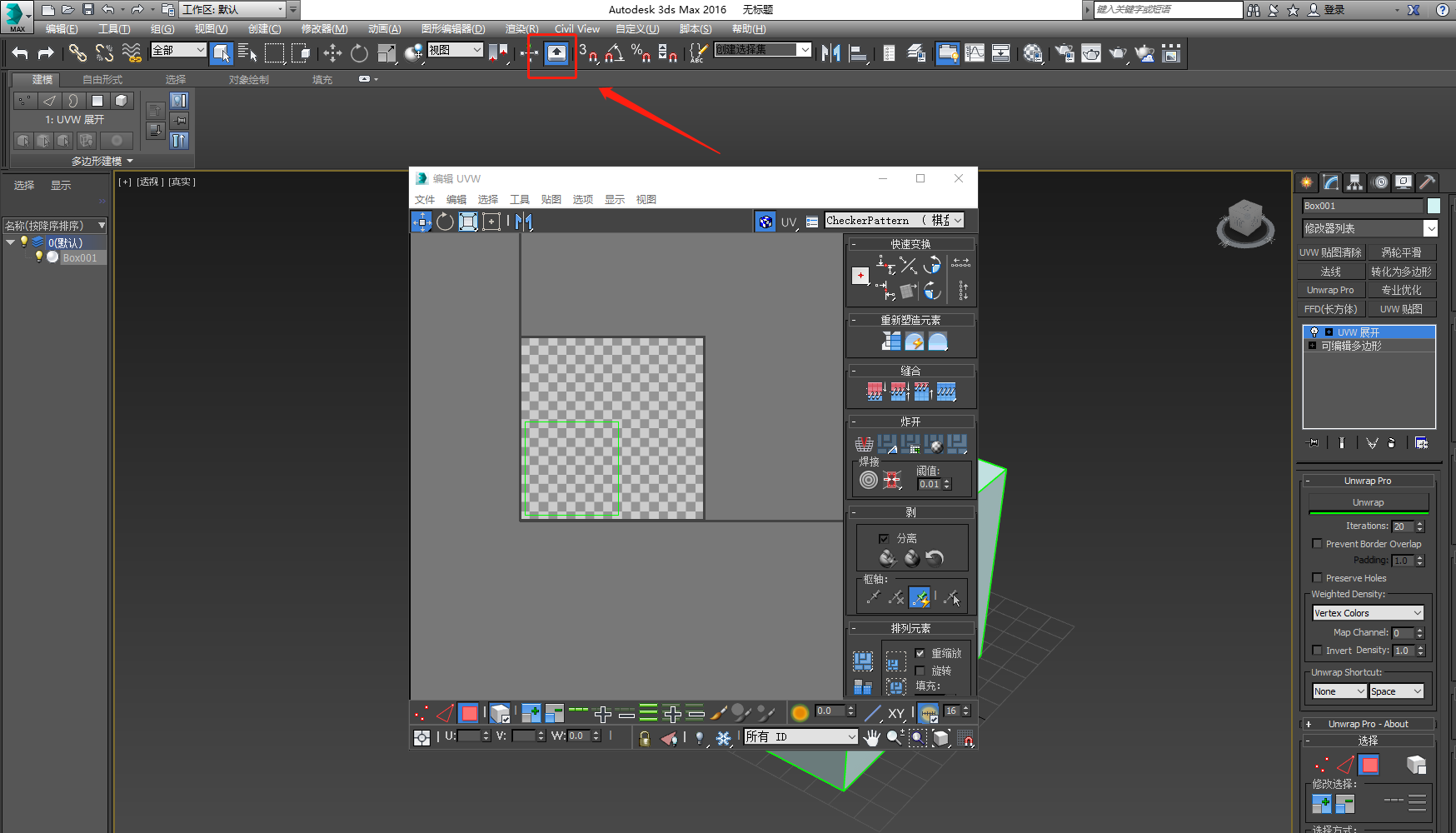Image resolution: width=1456 pixels, height=833 pixels.
Task: Click the Undo arrow in main toolbar
Action: coord(20,53)
